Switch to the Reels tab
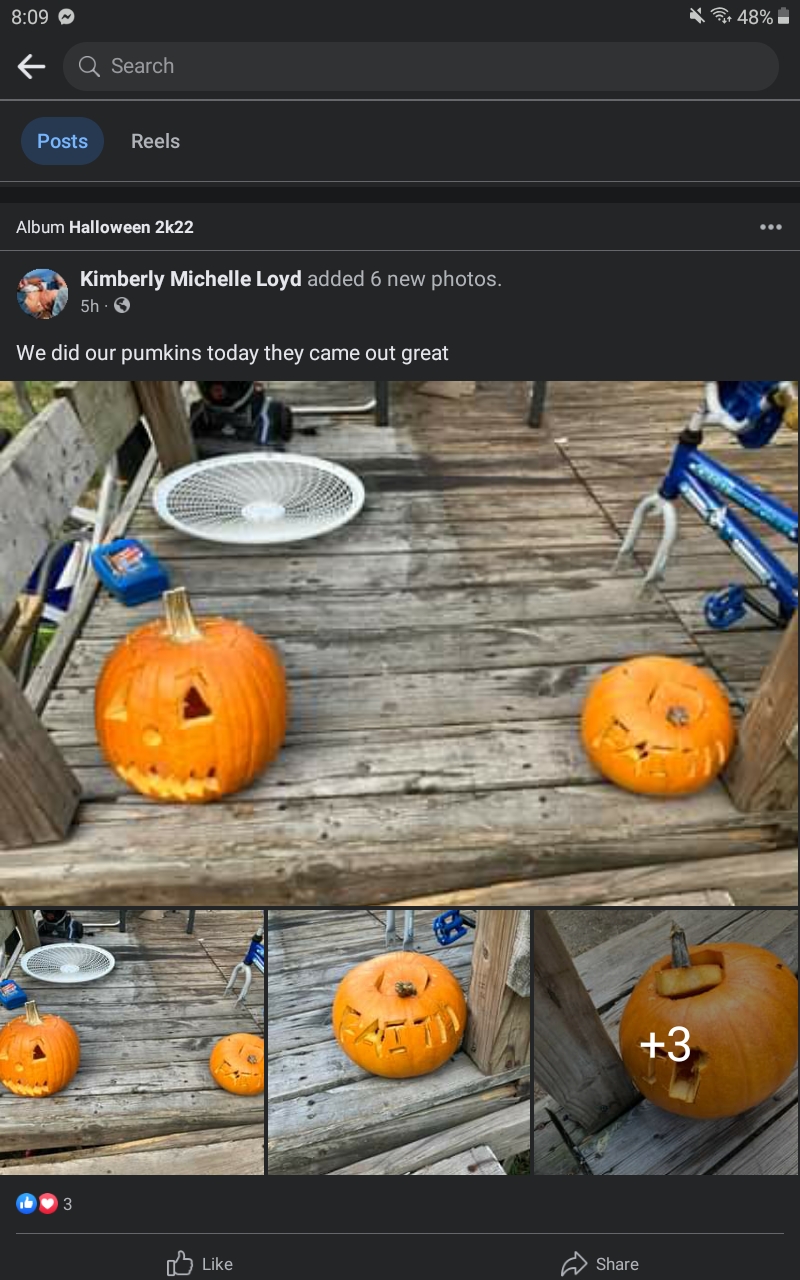 click(155, 141)
